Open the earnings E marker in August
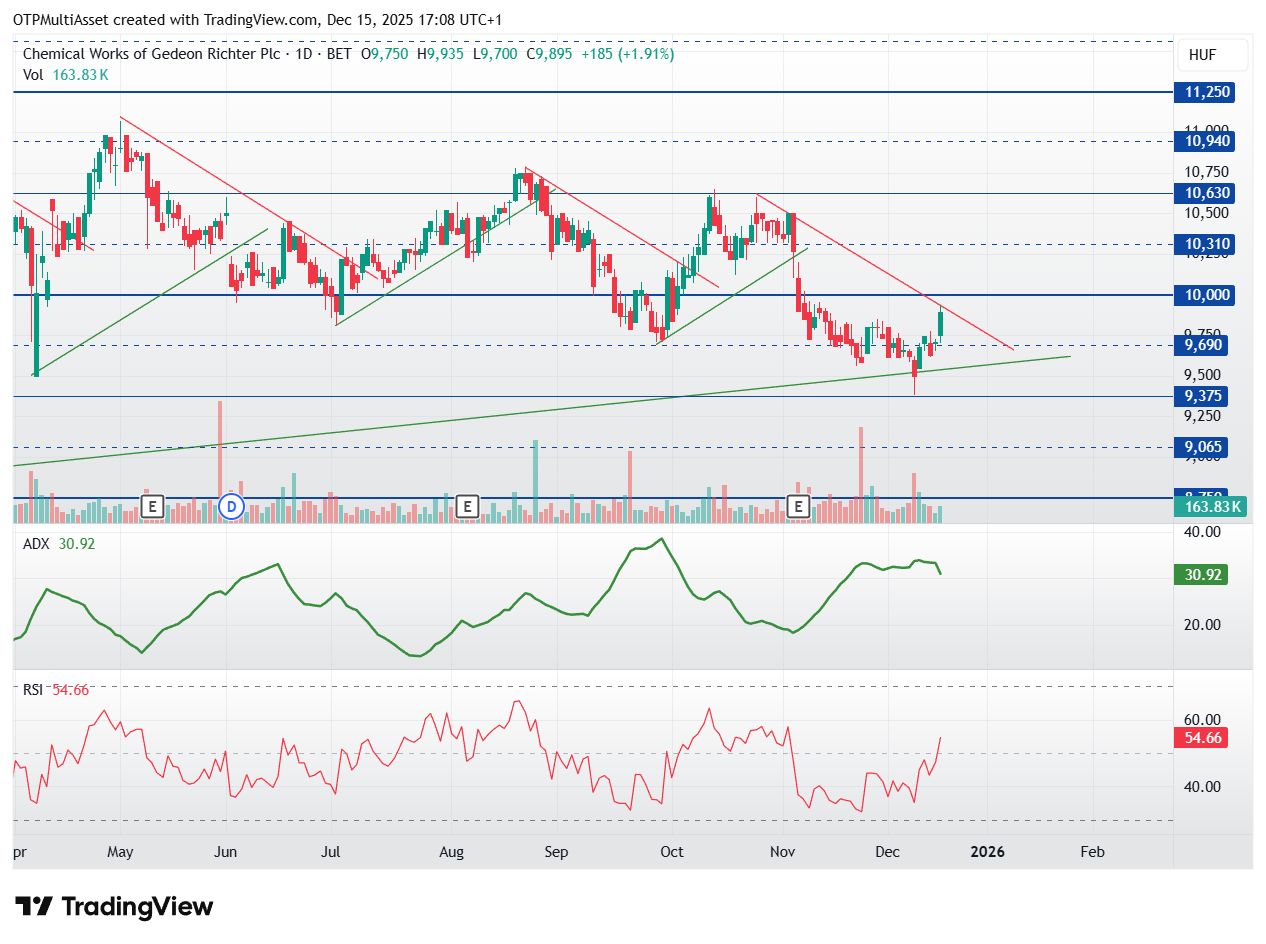The width and height of the screenshot is (1266, 944). click(465, 505)
